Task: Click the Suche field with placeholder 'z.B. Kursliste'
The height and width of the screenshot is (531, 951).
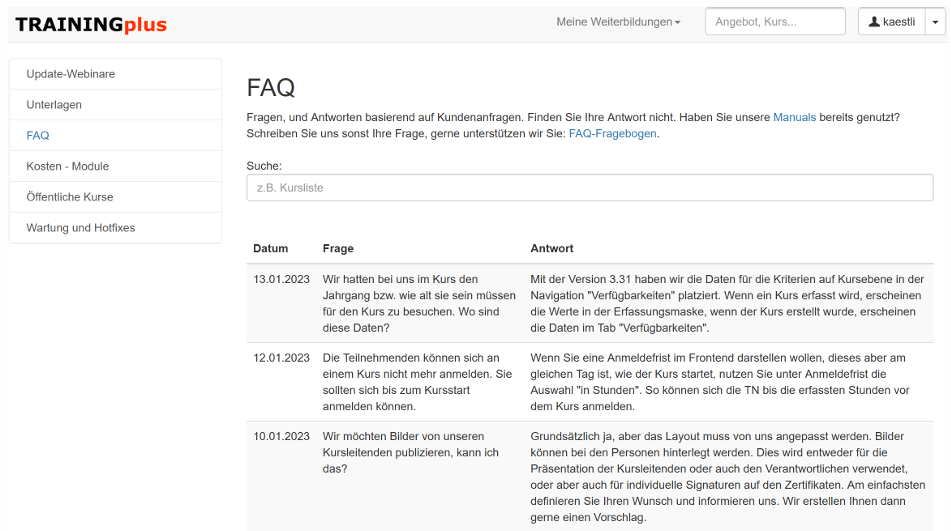Action: pyautogui.click(x=590, y=188)
